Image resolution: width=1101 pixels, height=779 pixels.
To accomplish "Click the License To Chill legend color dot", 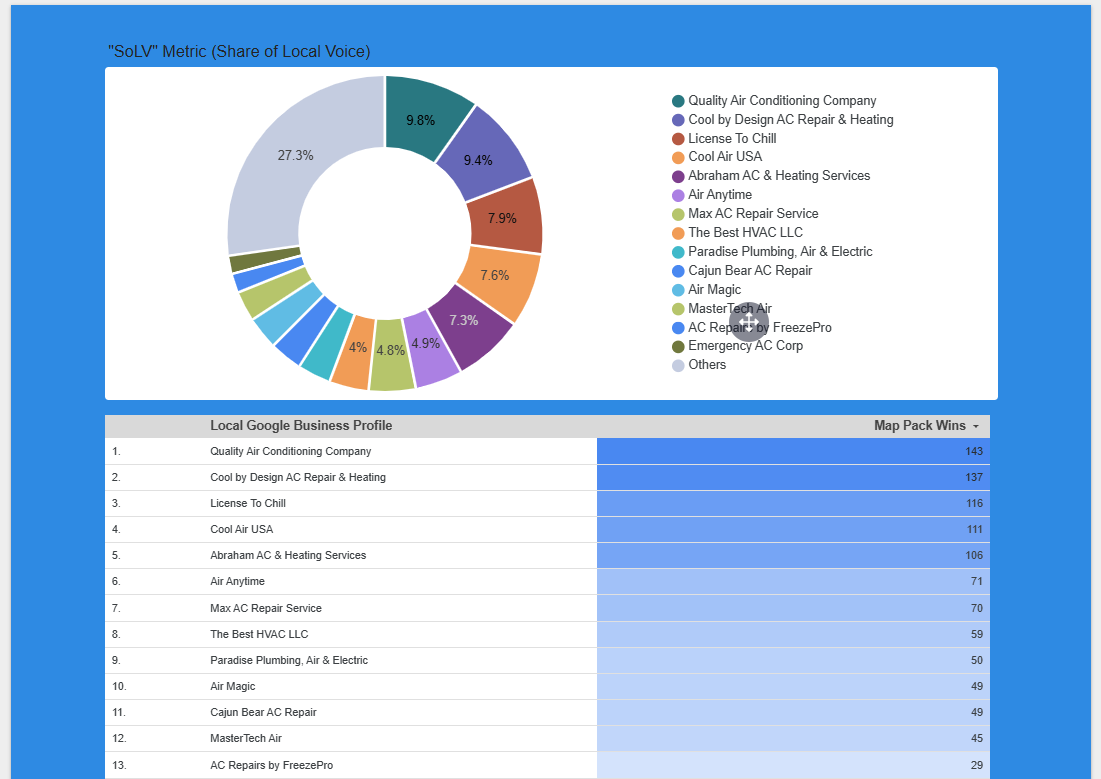I will point(678,139).
